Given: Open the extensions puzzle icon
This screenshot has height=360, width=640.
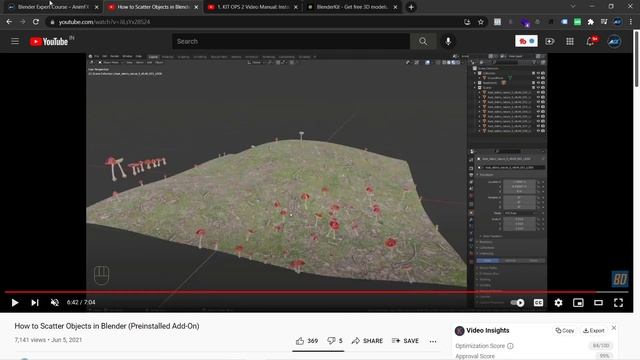Looking at the screenshot, I should (x=591, y=22).
